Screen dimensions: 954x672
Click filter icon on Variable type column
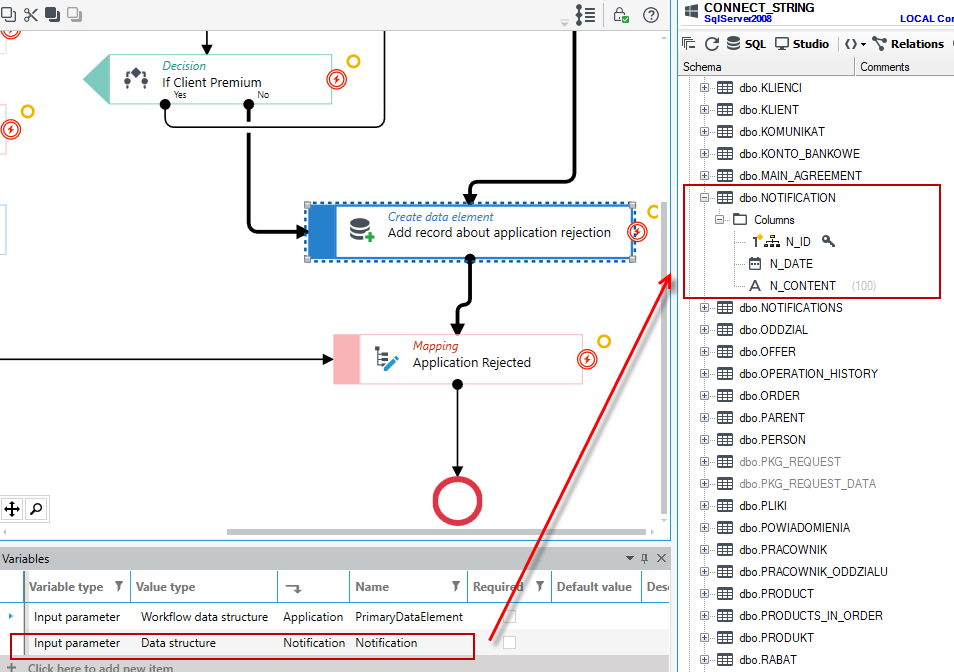tap(119, 586)
